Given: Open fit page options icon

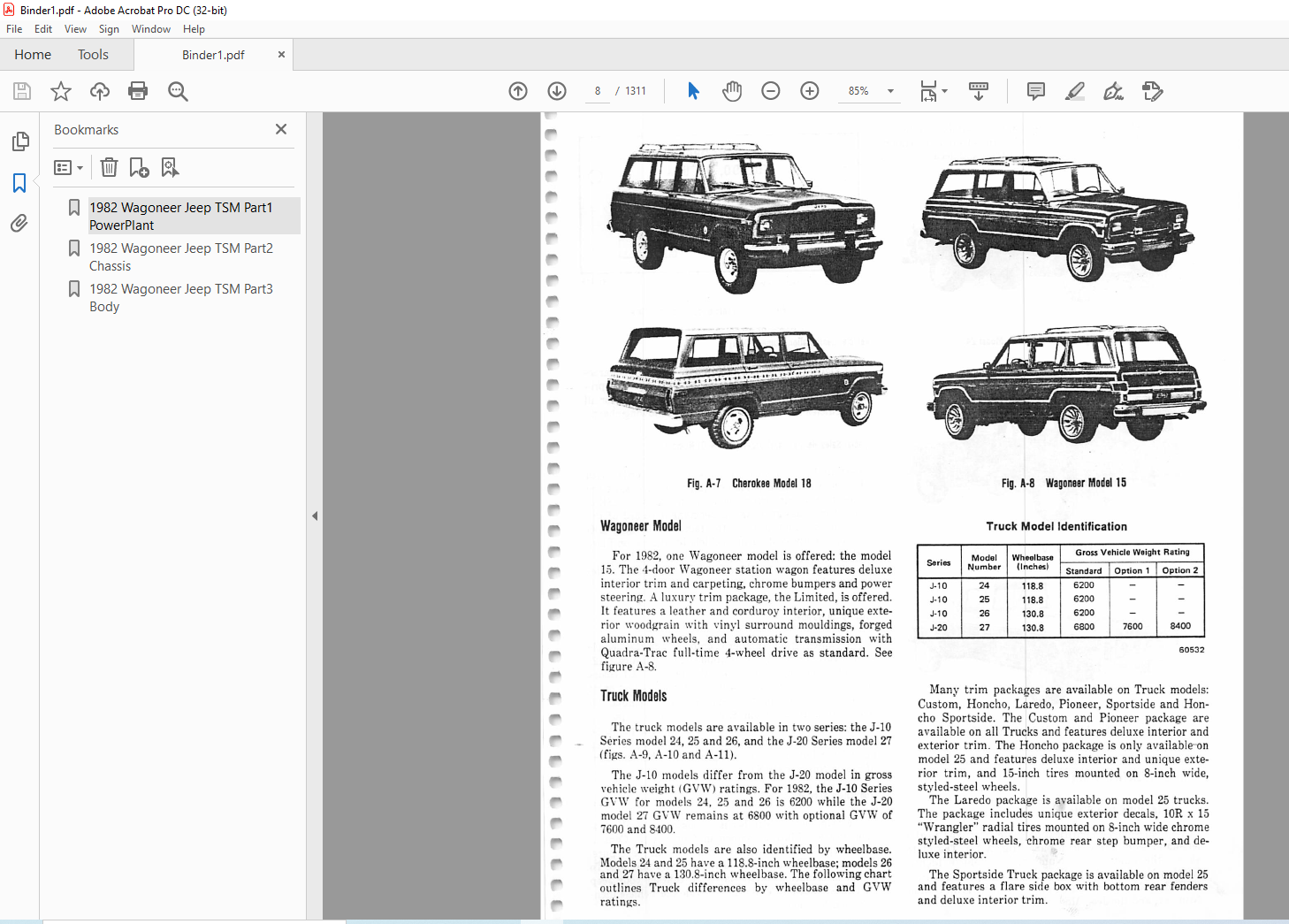Looking at the screenshot, I should point(933,91).
